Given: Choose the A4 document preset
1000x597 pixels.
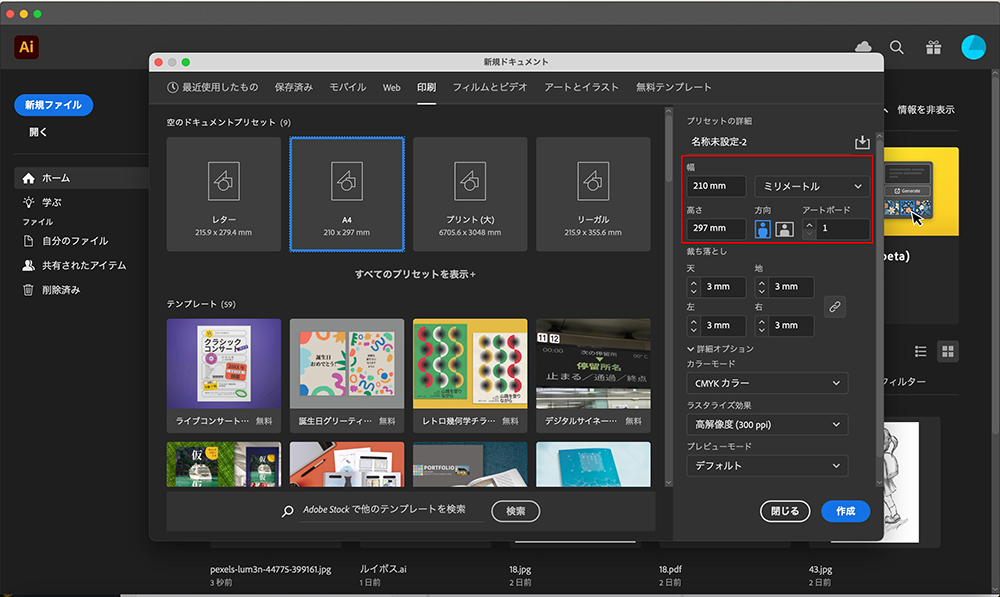Looking at the screenshot, I should point(347,194).
